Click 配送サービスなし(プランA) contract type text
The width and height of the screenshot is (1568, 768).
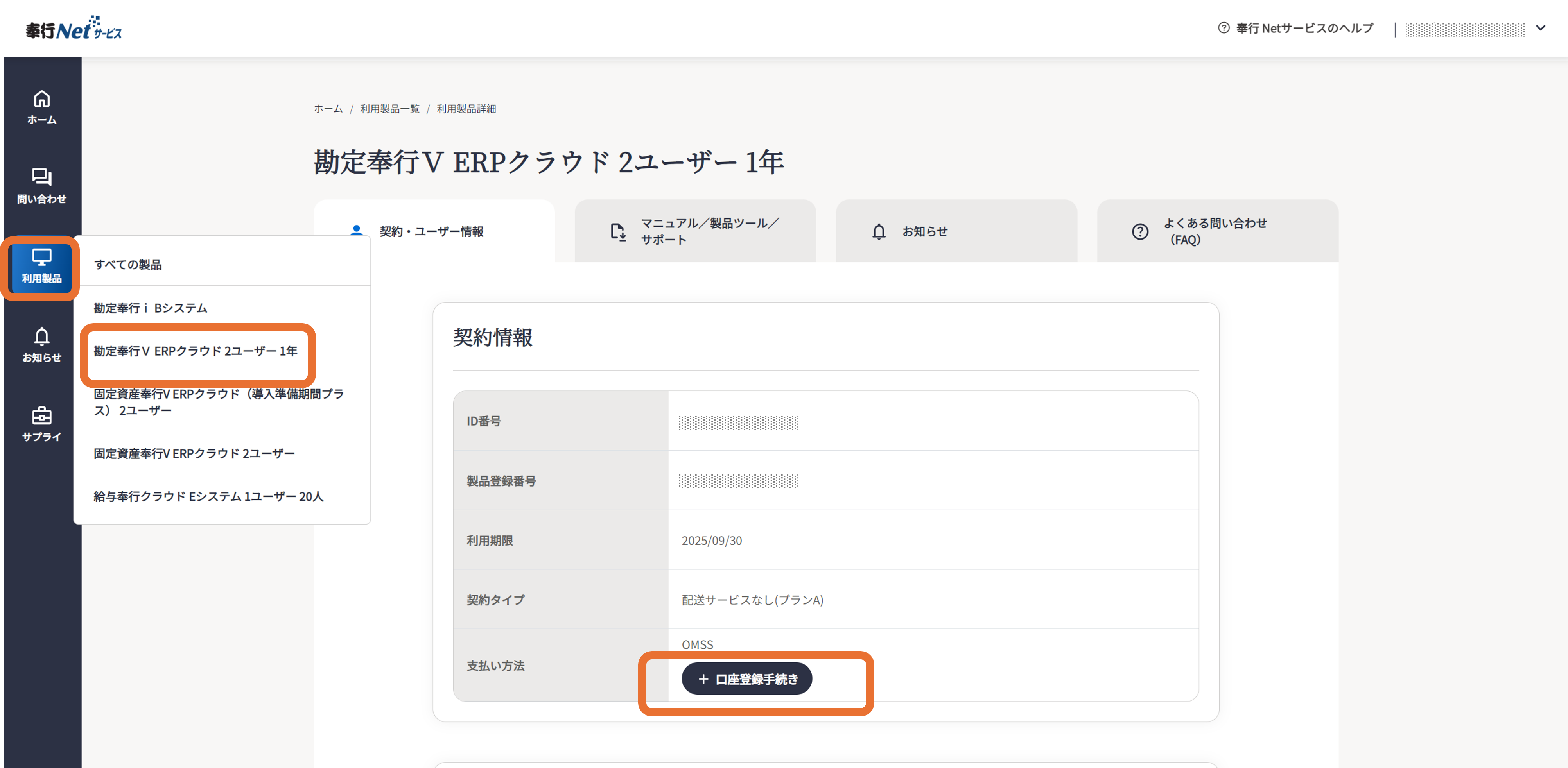[x=752, y=600]
